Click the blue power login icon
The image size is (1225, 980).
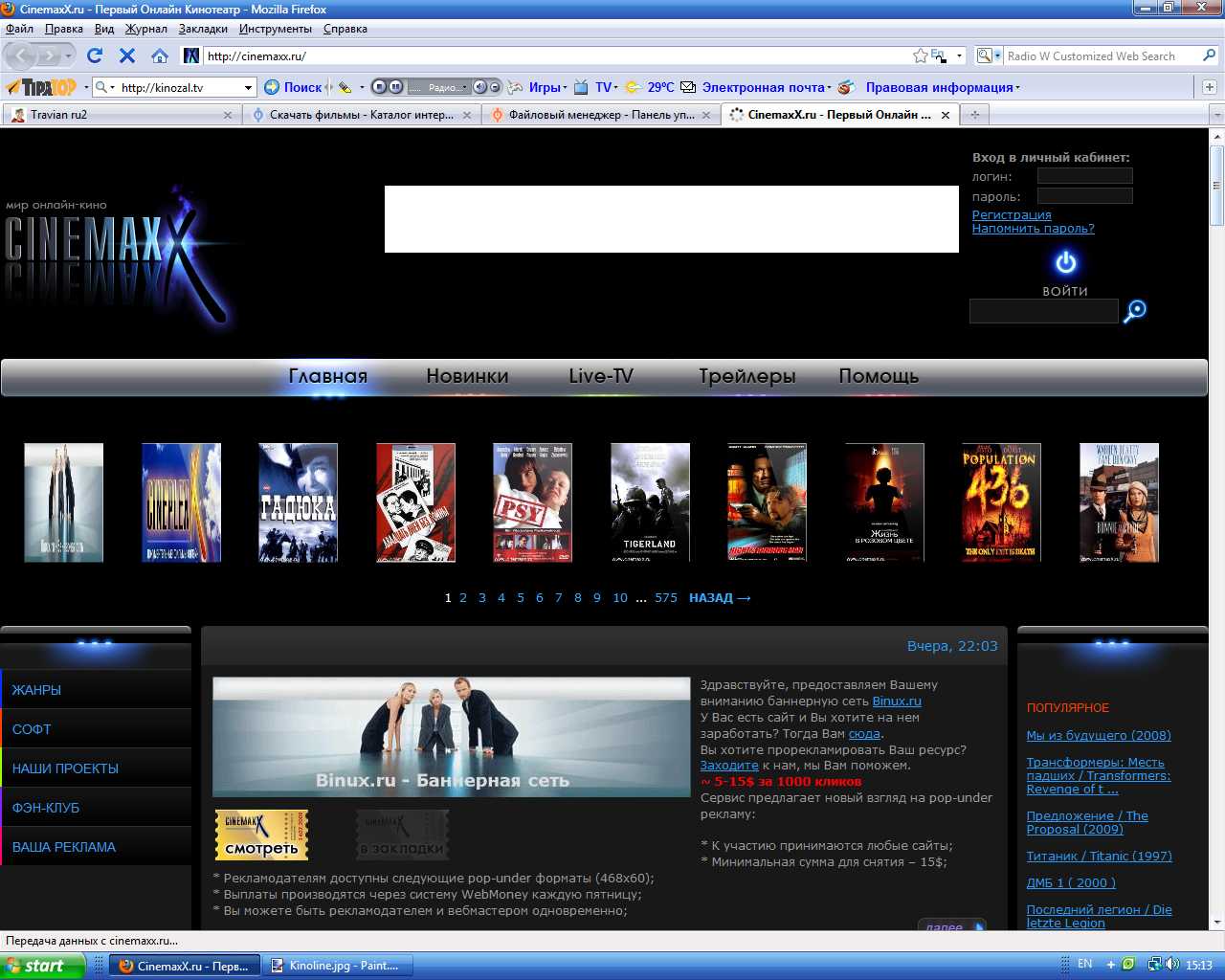click(1065, 262)
